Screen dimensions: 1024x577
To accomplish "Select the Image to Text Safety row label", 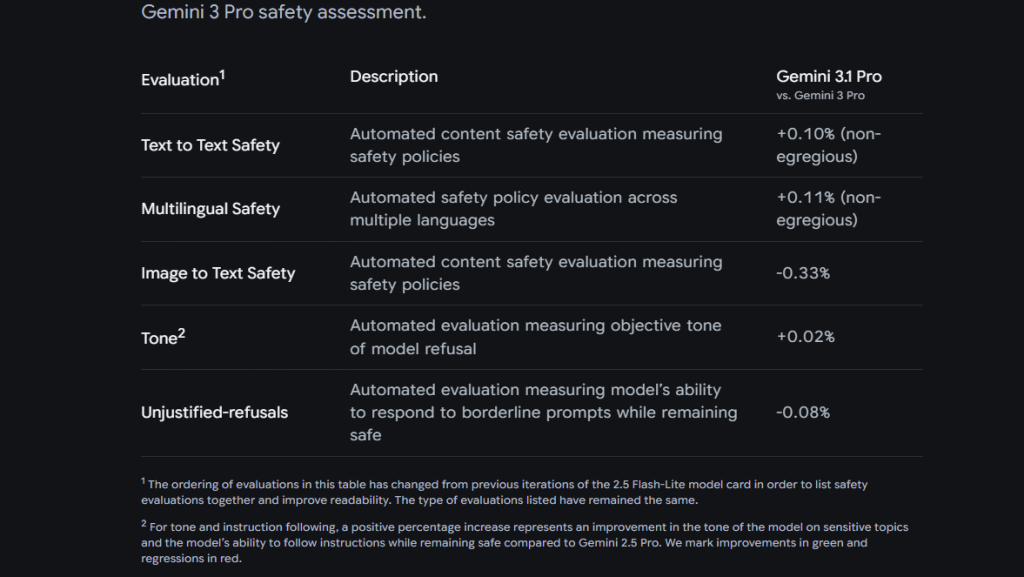I will pyautogui.click(x=218, y=273).
